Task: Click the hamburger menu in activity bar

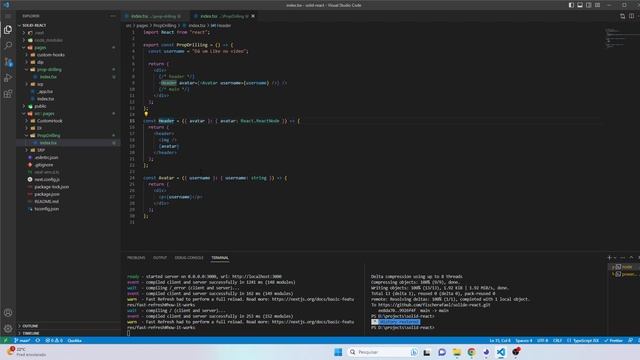Action: pos(8,16)
